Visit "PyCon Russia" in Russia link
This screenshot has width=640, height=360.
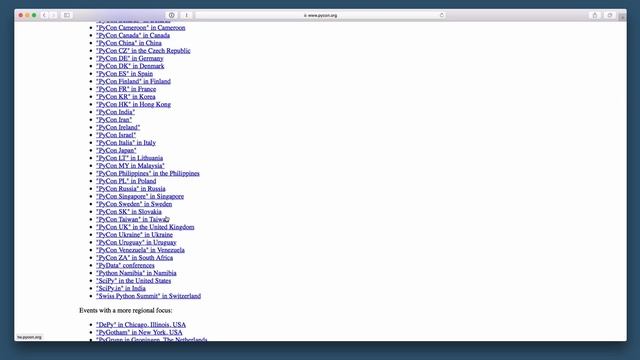(131, 189)
